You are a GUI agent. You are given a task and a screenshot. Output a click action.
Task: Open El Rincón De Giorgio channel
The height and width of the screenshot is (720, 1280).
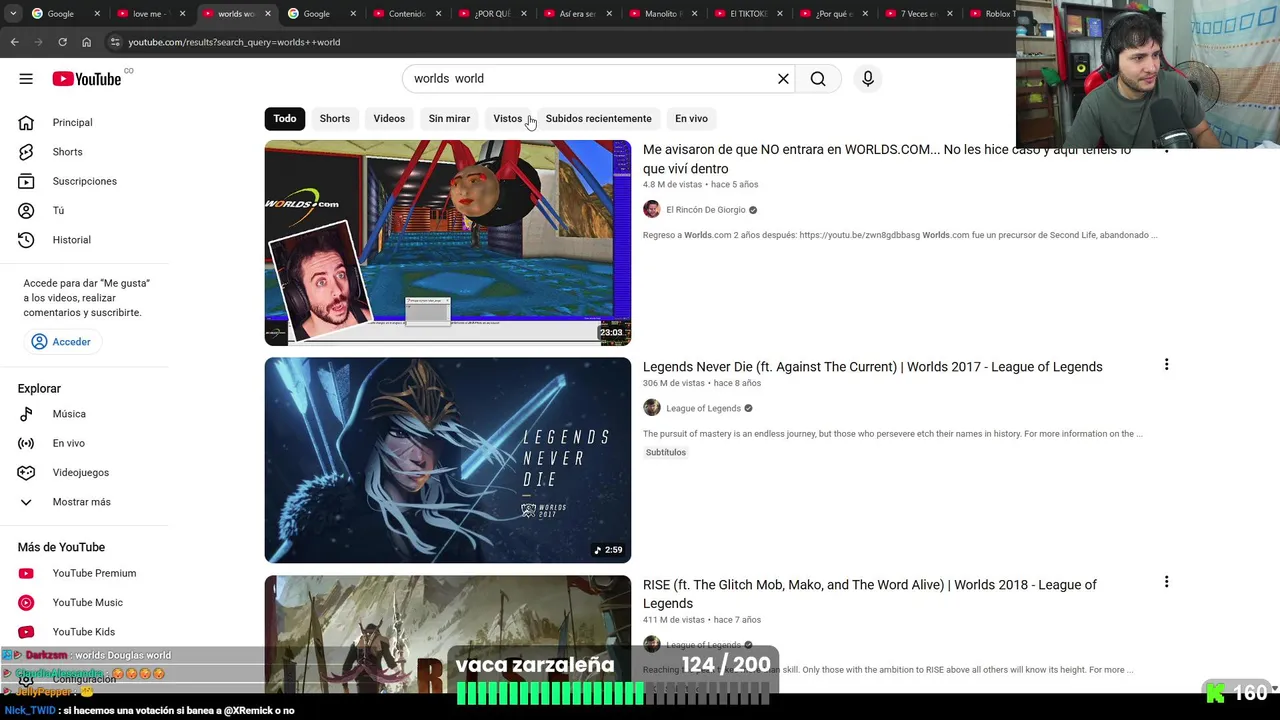coord(706,210)
